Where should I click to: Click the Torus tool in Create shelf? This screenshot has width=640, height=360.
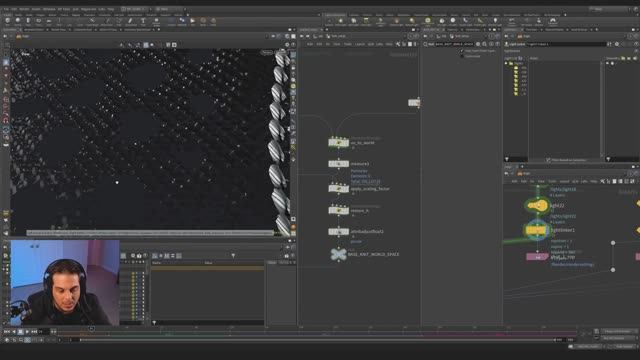(x=39, y=21)
